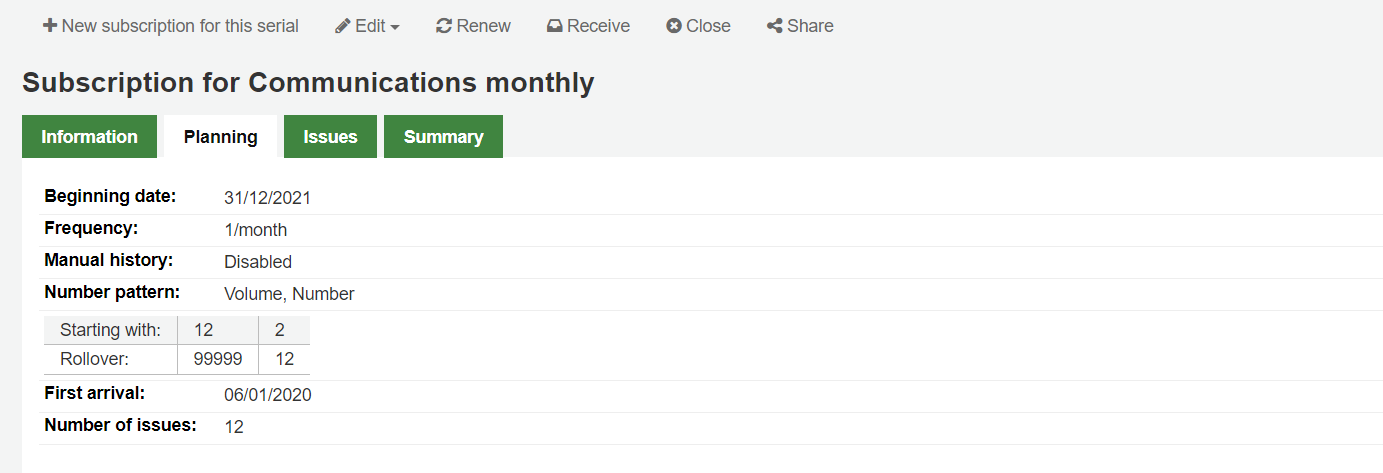1383x473 pixels.
Task: Click the plus icon for new subscription
Action: pyautogui.click(x=50, y=26)
